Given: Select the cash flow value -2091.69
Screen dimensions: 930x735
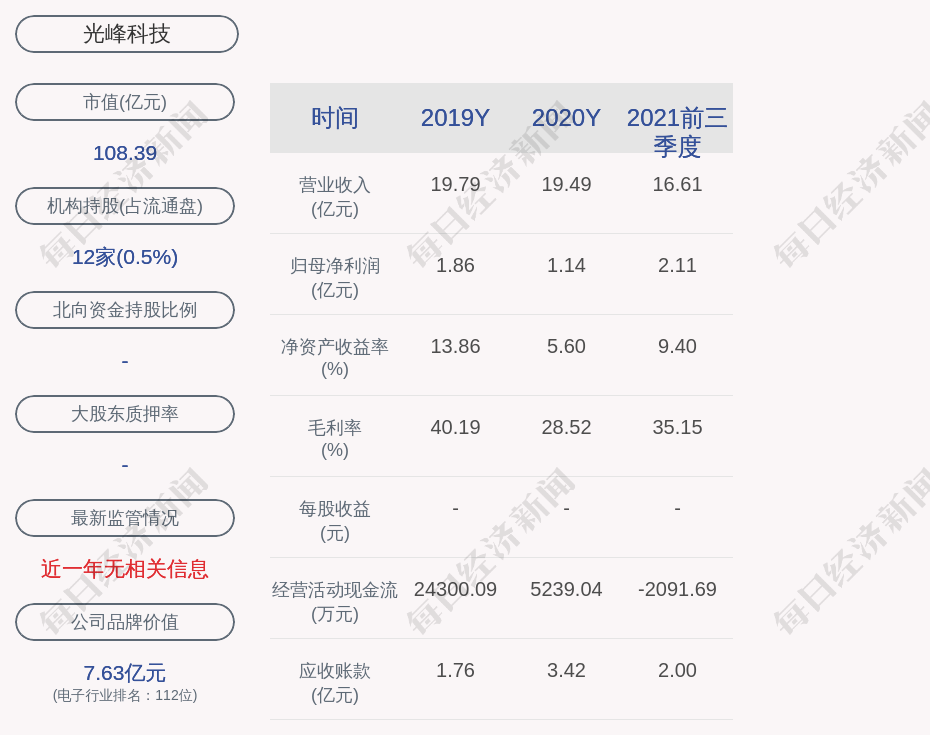Looking at the screenshot, I should pyautogui.click(x=677, y=589).
